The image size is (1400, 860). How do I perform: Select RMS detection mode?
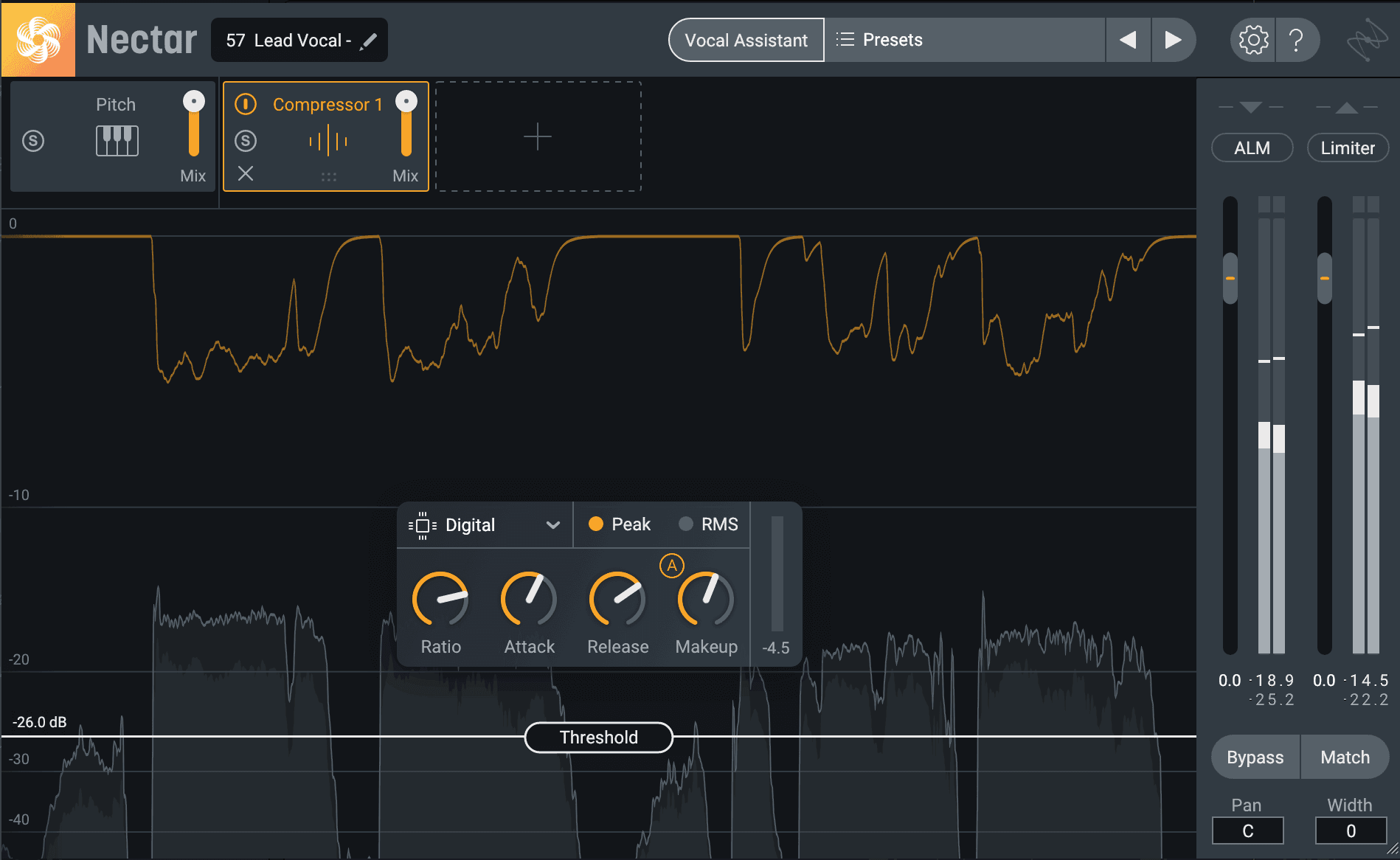point(708,524)
